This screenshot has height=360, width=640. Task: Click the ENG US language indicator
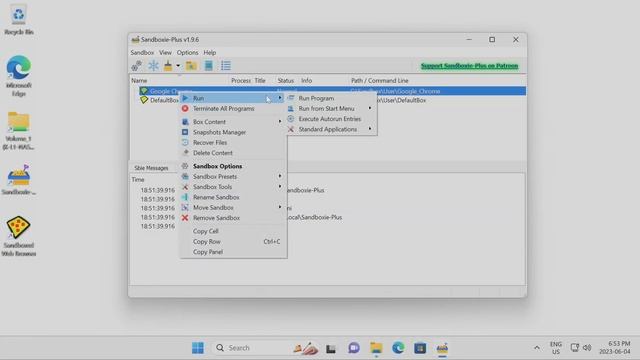coord(556,348)
